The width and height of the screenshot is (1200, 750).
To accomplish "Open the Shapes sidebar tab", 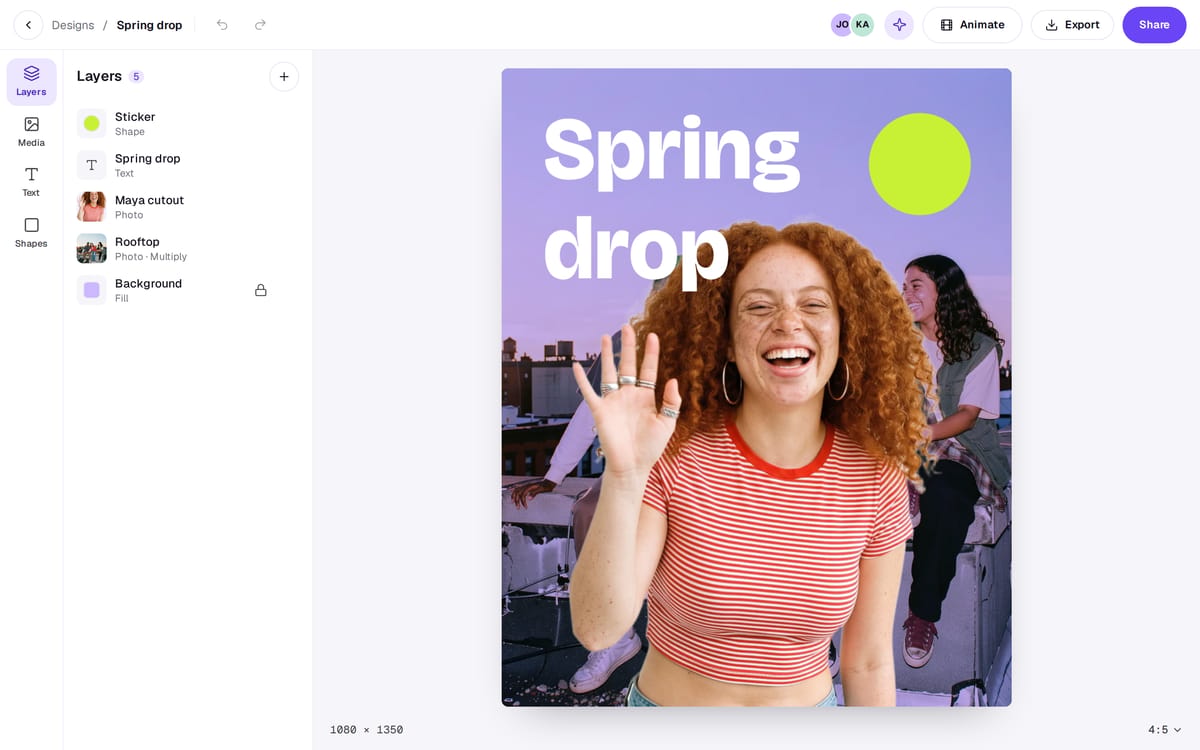I will coord(31,233).
